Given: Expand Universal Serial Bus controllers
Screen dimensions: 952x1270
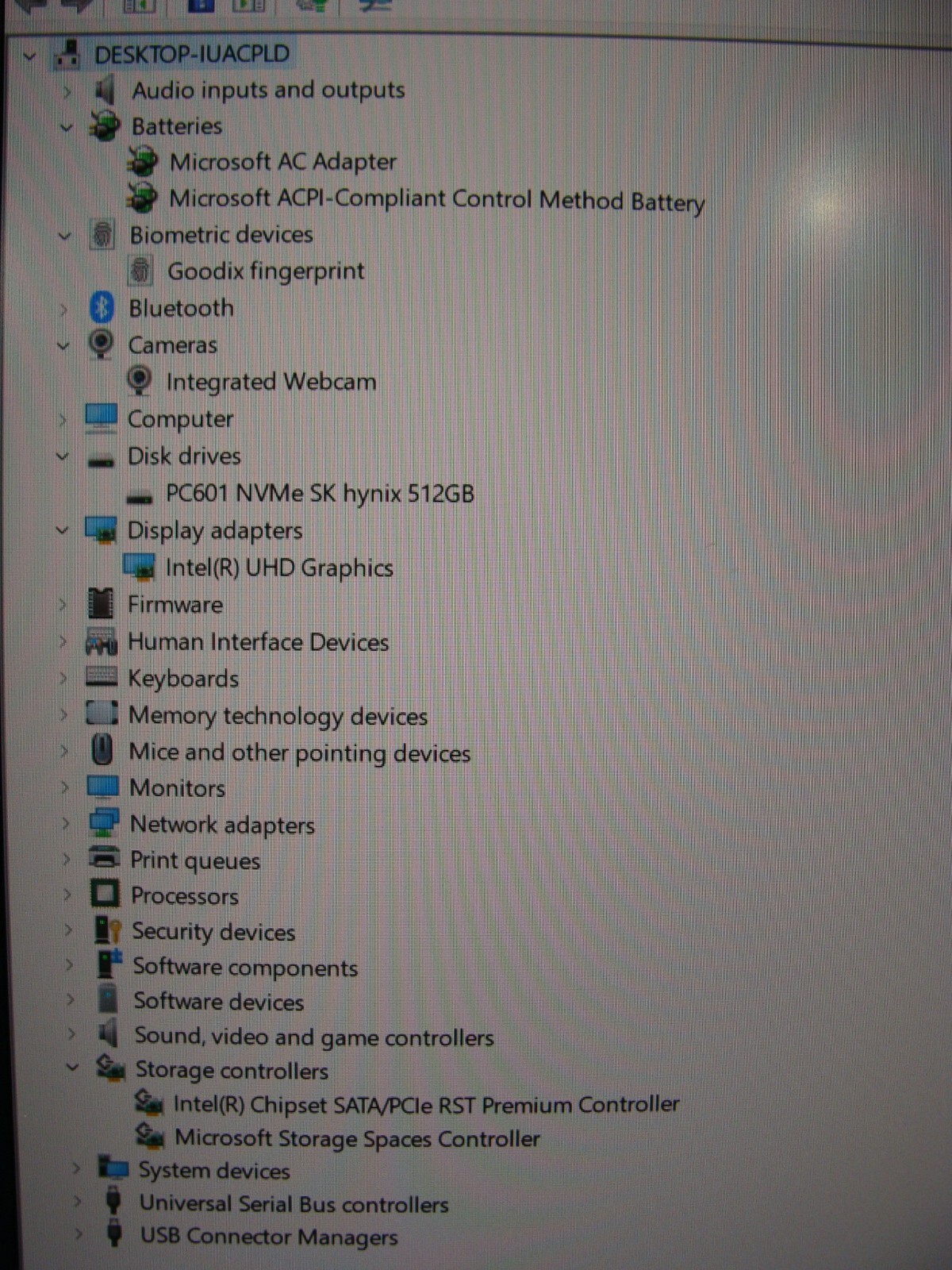Looking at the screenshot, I should pyautogui.click(x=78, y=1202).
